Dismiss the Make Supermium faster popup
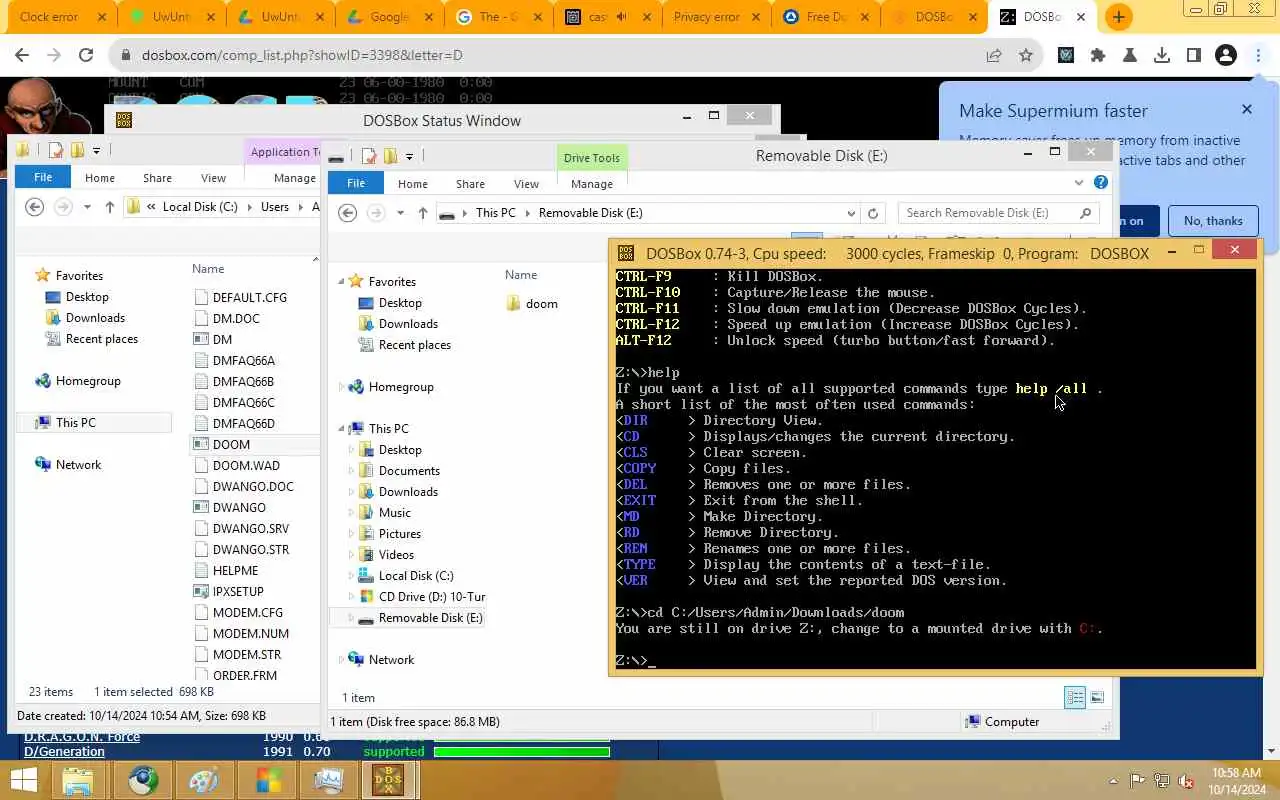The width and height of the screenshot is (1280, 800). point(1246,109)
